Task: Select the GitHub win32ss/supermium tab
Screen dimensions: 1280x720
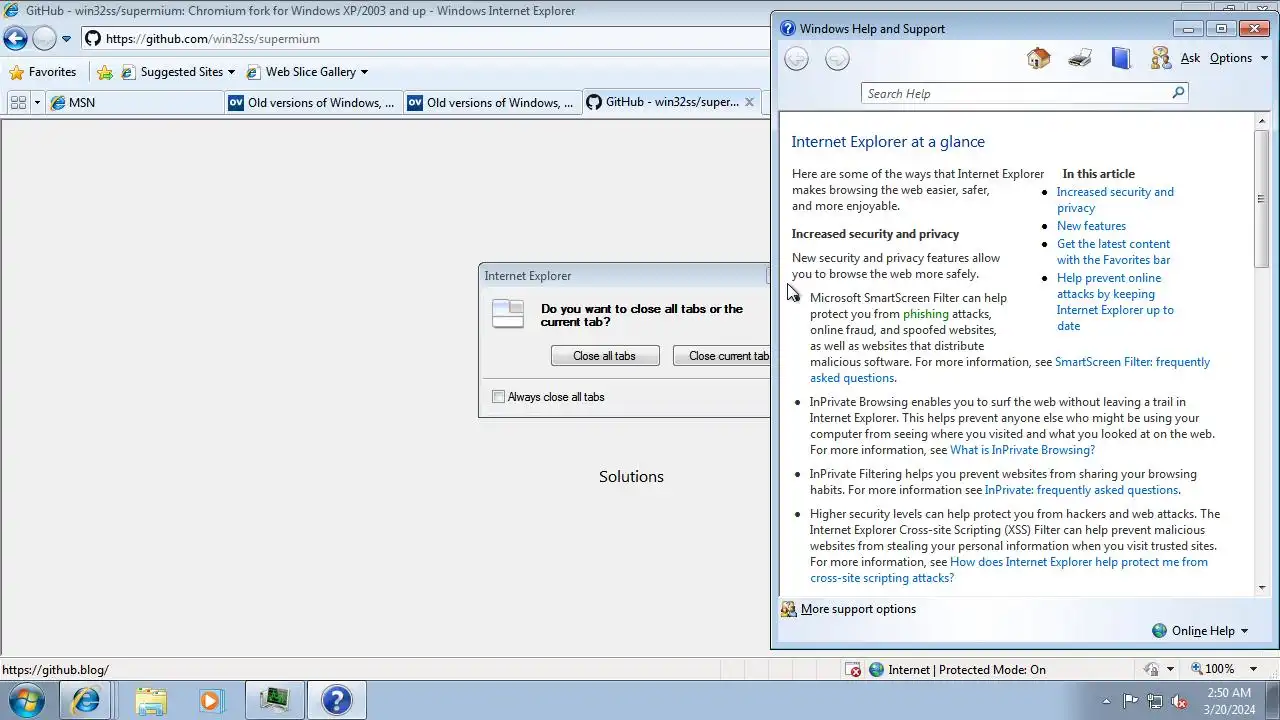Action: click(663, 102)
